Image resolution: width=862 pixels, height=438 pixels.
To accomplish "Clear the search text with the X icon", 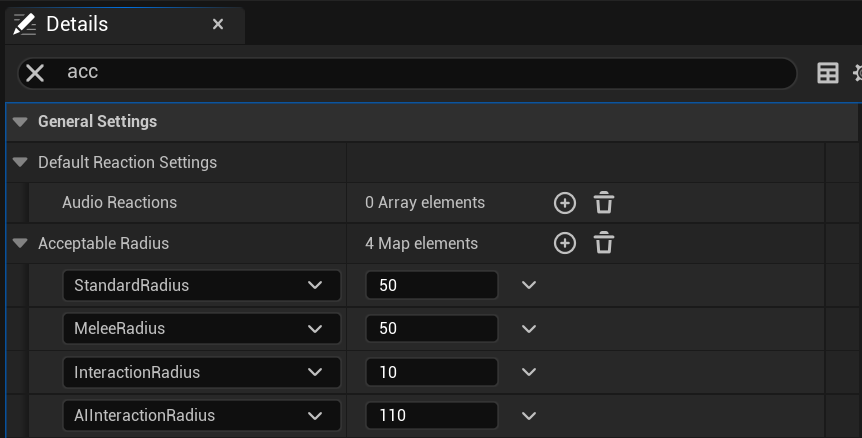I will (x=35, y=72).
